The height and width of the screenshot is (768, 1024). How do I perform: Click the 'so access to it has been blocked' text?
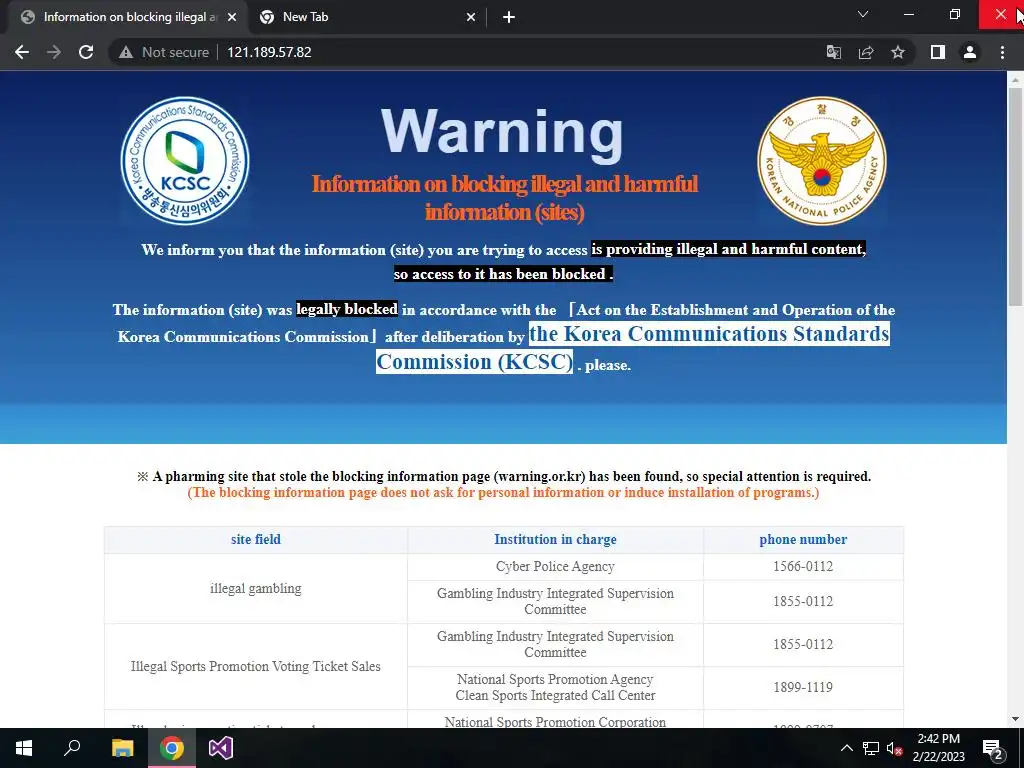pos(503,274)
